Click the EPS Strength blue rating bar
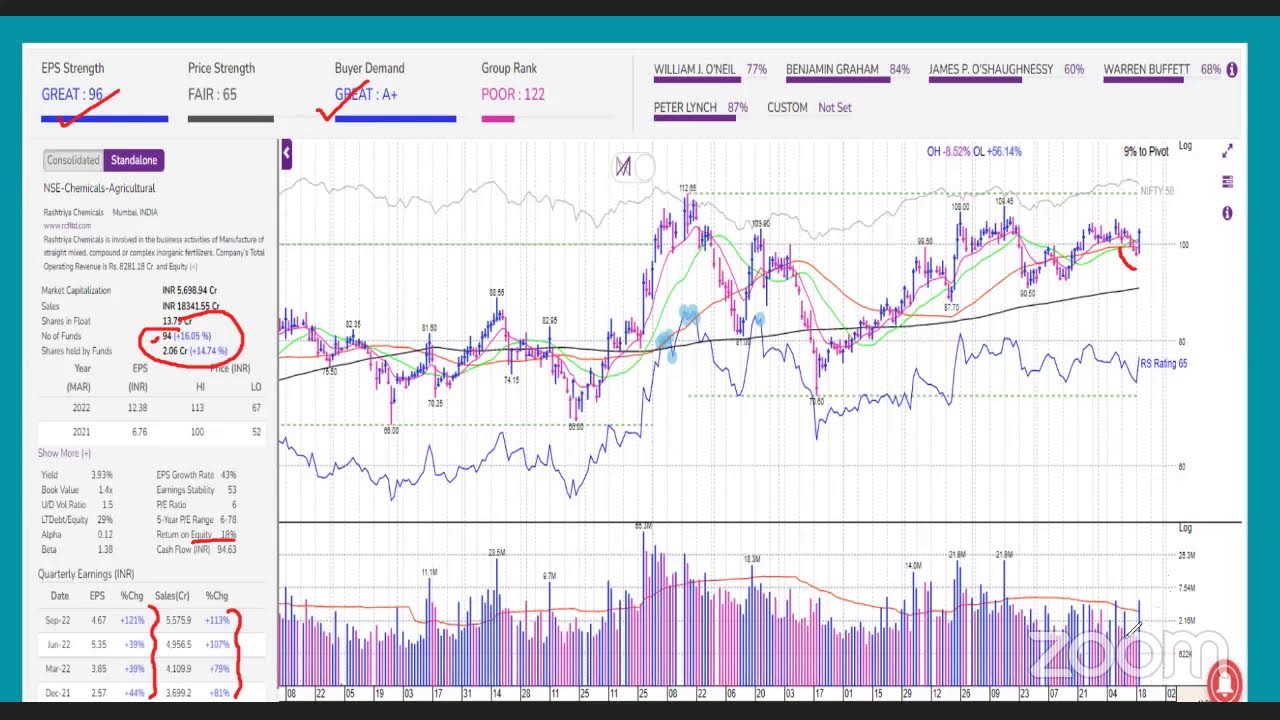The image size is (1280, 720). tap(105, 119)
